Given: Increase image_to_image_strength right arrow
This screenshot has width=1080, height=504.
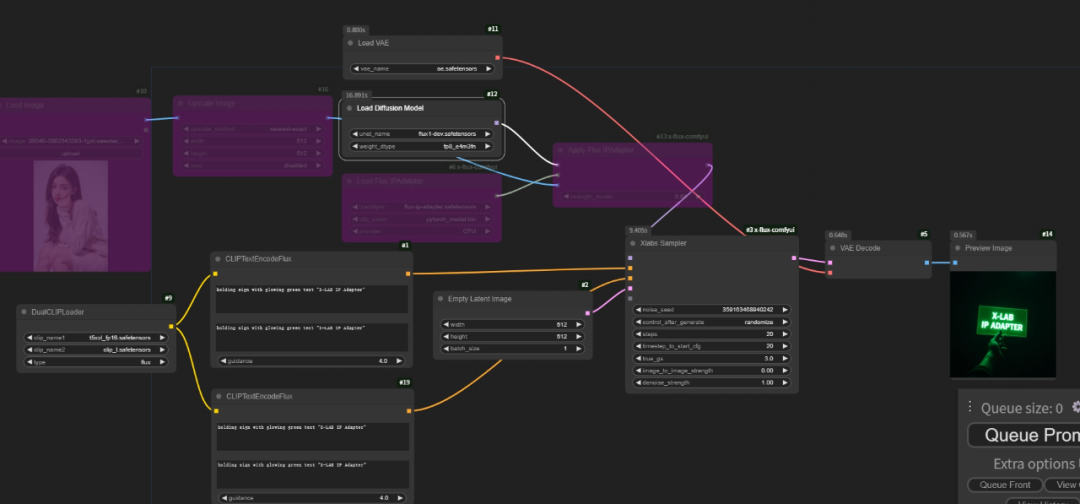Looking at the screenshot, I should (785, 370).
